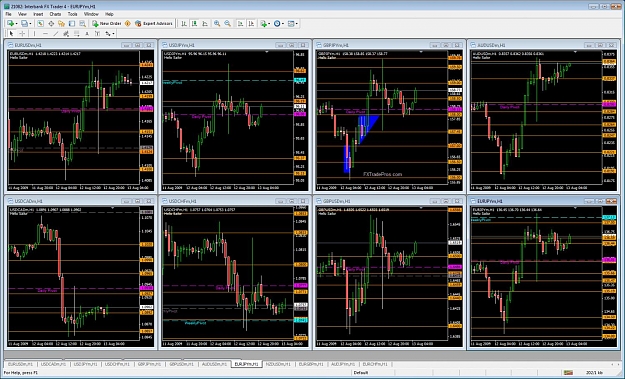Launch MetaEditor from the toolbar
Screen dimensions: 625x379
click(x=128, y=24)
